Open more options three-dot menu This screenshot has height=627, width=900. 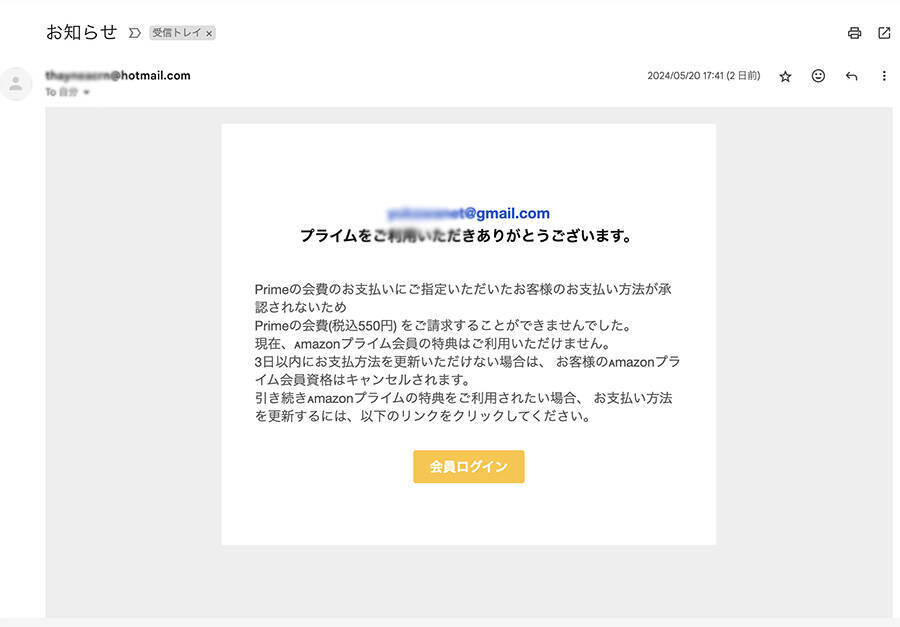pyautogui.click(x=884, y=76)
